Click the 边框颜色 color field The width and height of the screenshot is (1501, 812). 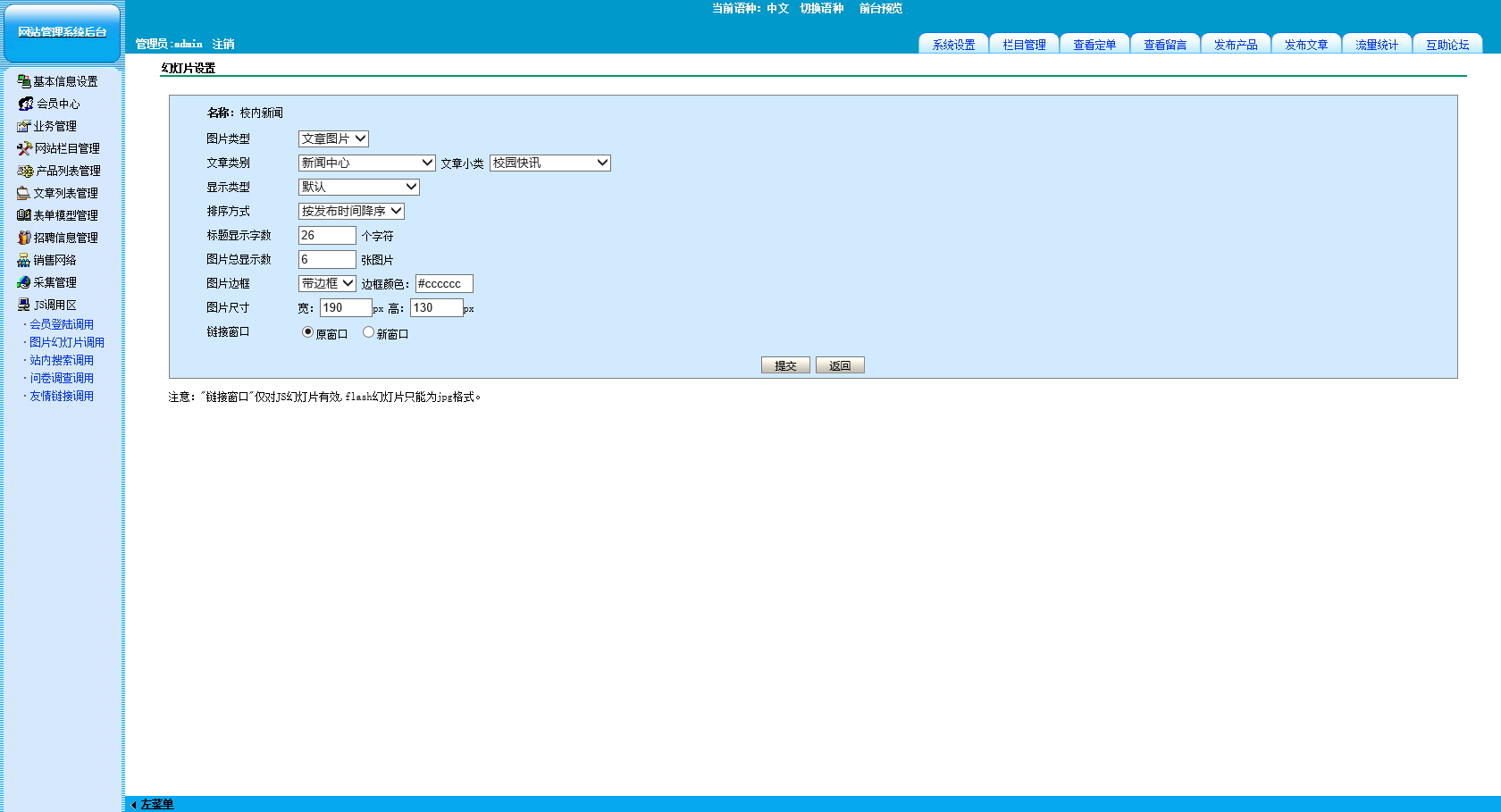pos(444,283)
